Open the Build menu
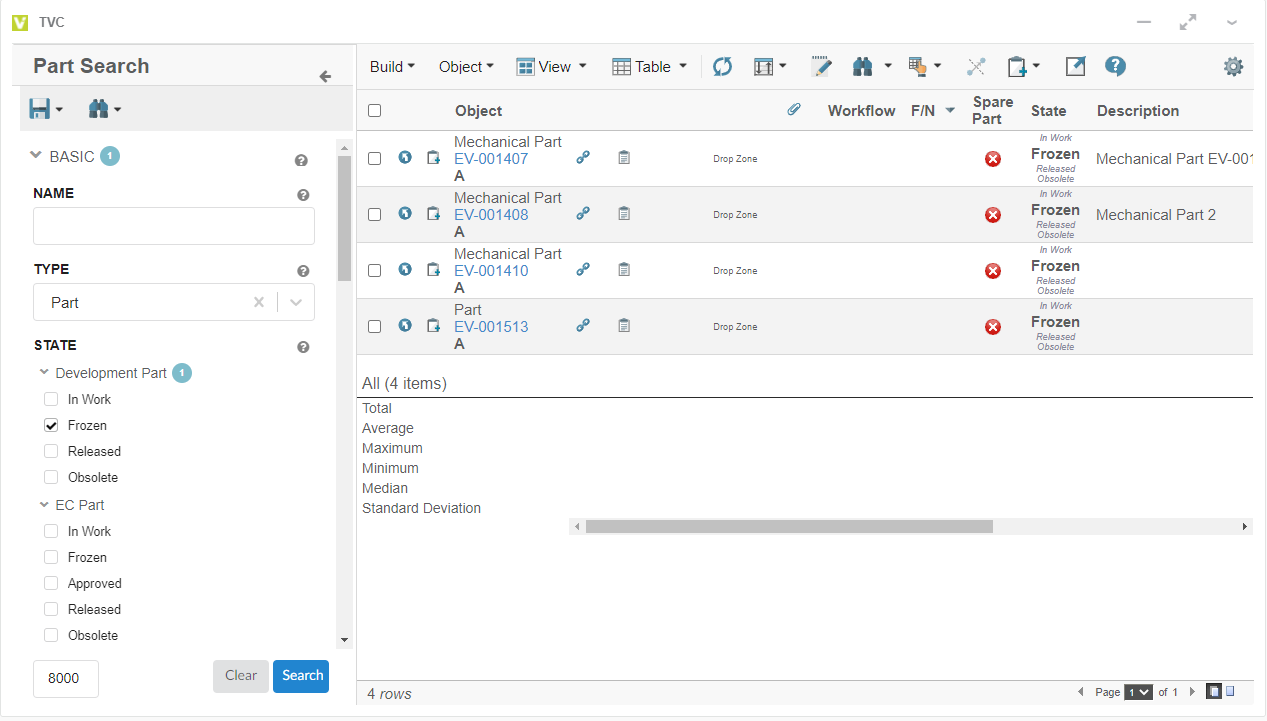 point(392,67)
